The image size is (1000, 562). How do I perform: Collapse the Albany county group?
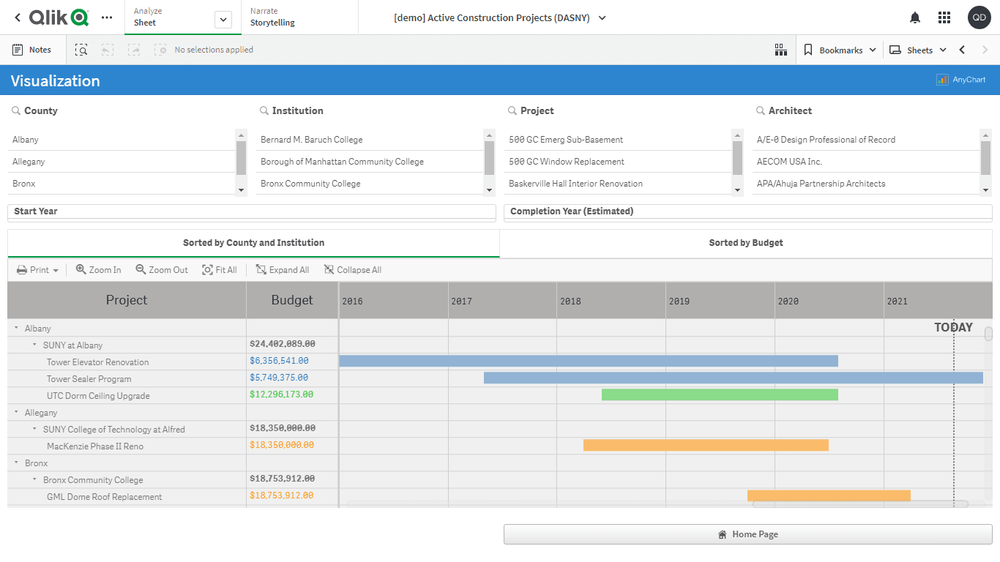pos(16,329)
